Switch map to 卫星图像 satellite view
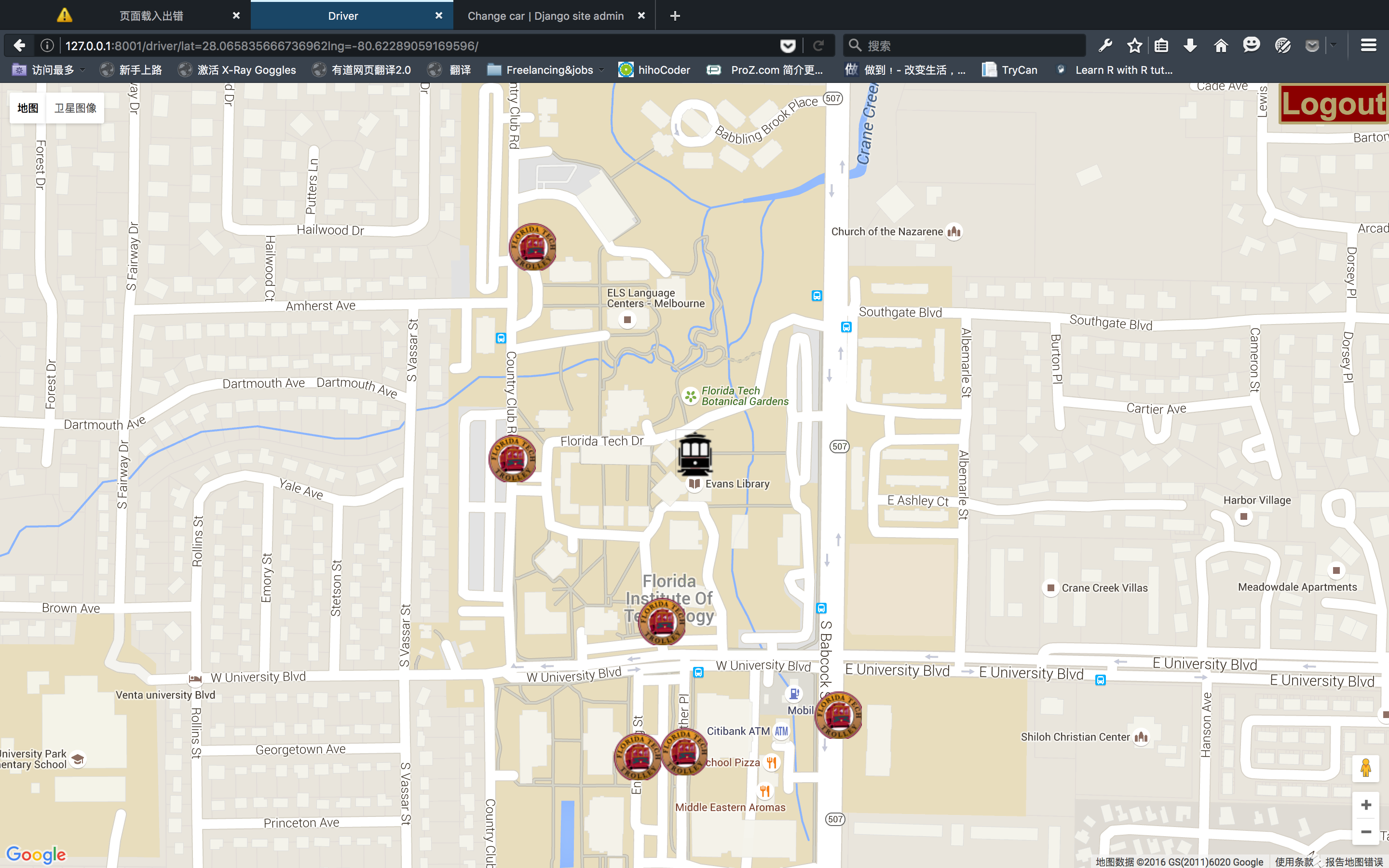This screenshot has width=1389, height=868. click(75, 108)
